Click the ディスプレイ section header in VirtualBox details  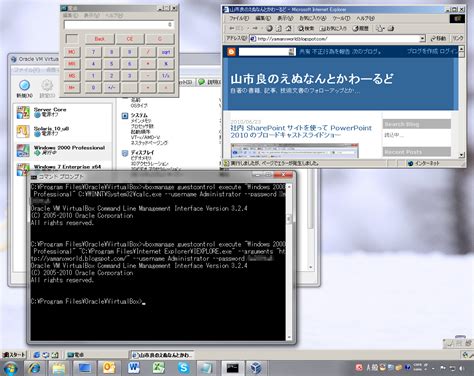coord(142,152)
